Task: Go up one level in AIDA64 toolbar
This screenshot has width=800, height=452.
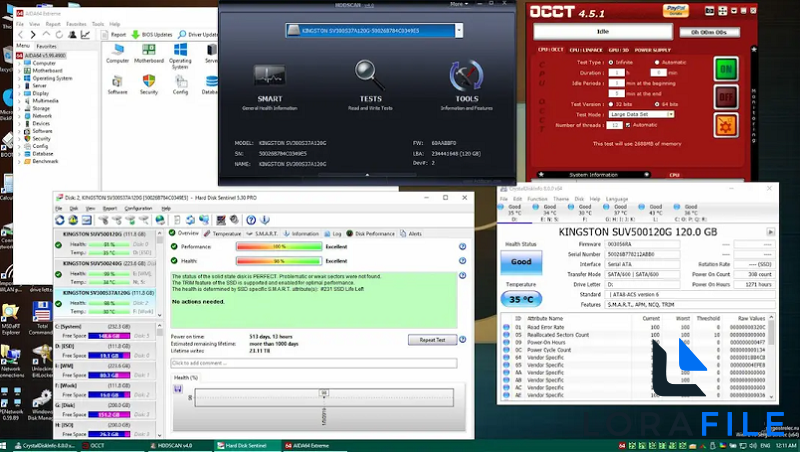Action: coord(46,35)
